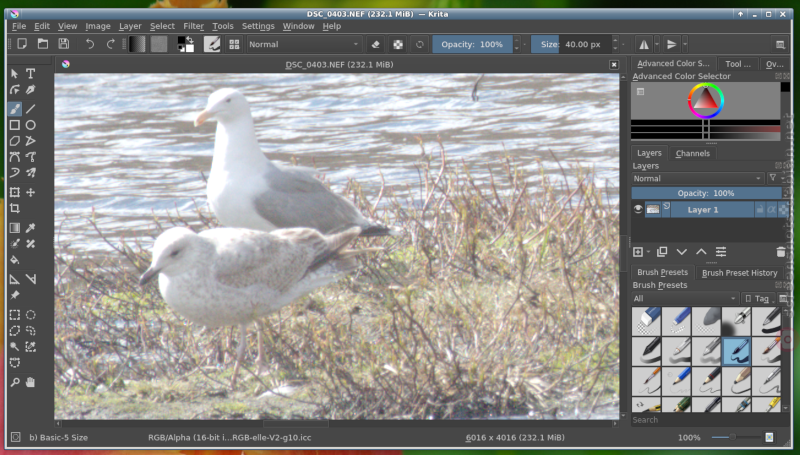Select the Gradient tool

(15, 228)
